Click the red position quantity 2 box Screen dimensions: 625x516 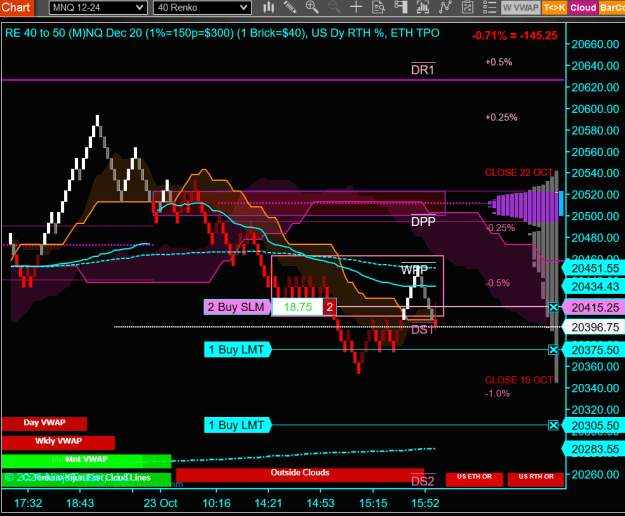coord(329,307)
